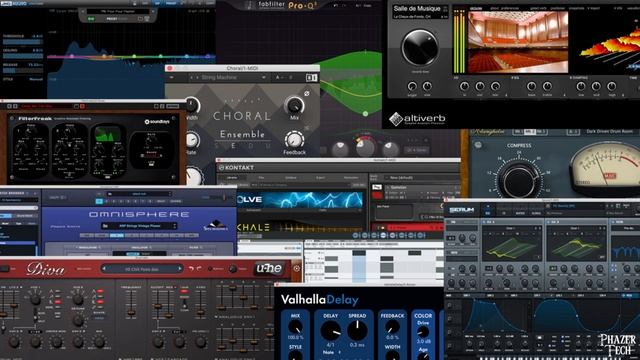Click the Feedback knob in Choral
This screenshot has height=360, width=640.
[293, 140]
